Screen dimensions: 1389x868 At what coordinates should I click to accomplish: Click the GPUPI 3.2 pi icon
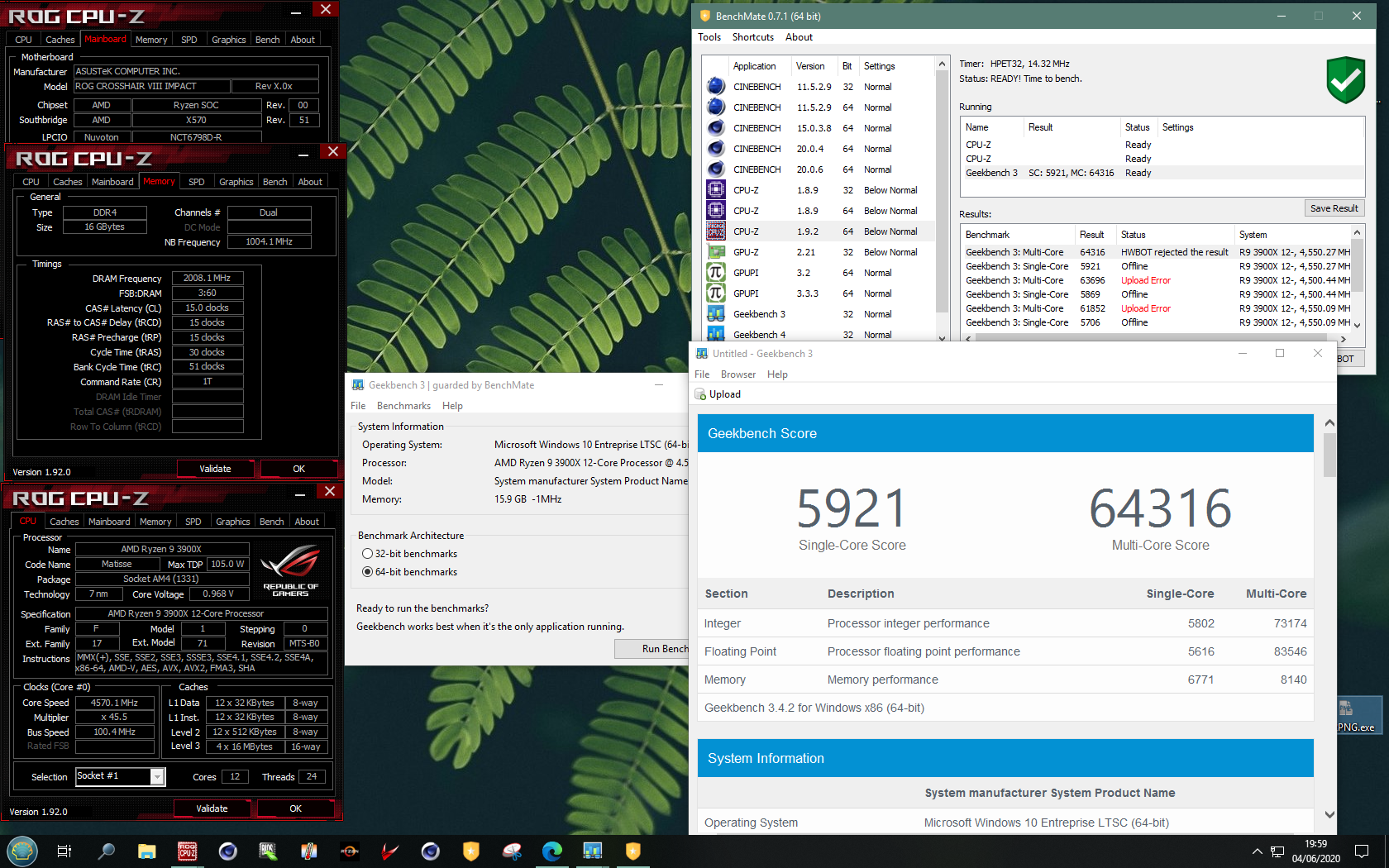pyautogui.click(x=716, y=272)
